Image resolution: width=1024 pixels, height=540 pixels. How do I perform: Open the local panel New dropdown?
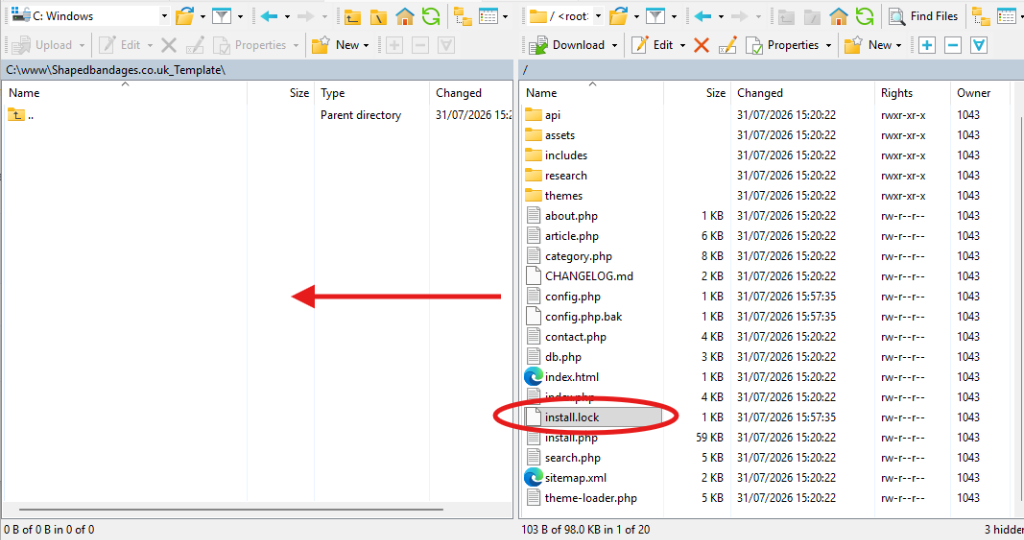tap(340, 45)
